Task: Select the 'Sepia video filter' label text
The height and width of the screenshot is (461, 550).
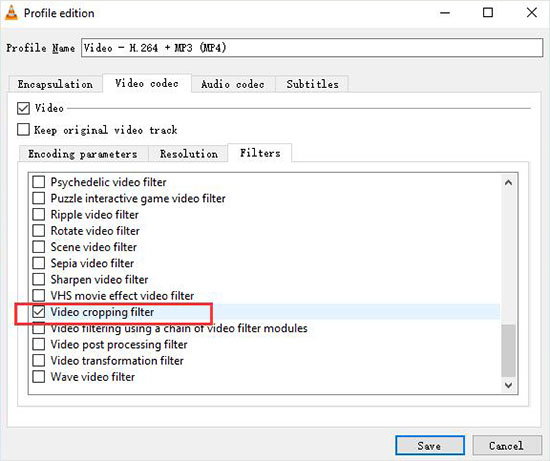Action: click(92, 263)
